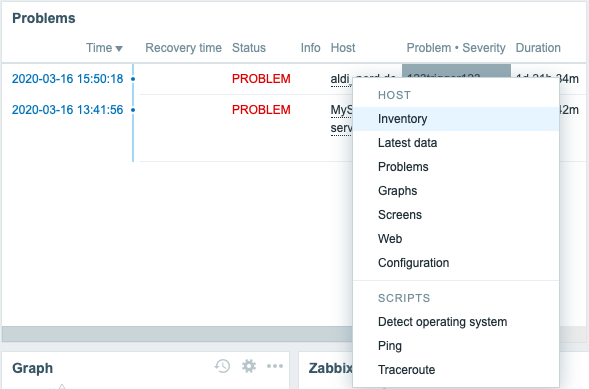Click the MySQL server host link

click(x=341, y=119)
